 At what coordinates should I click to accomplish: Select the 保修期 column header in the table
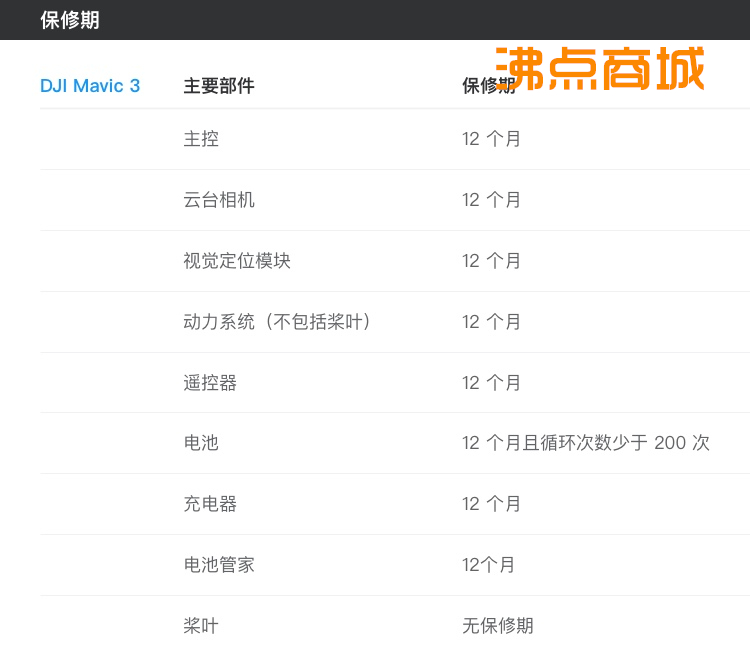click(488, 86)
